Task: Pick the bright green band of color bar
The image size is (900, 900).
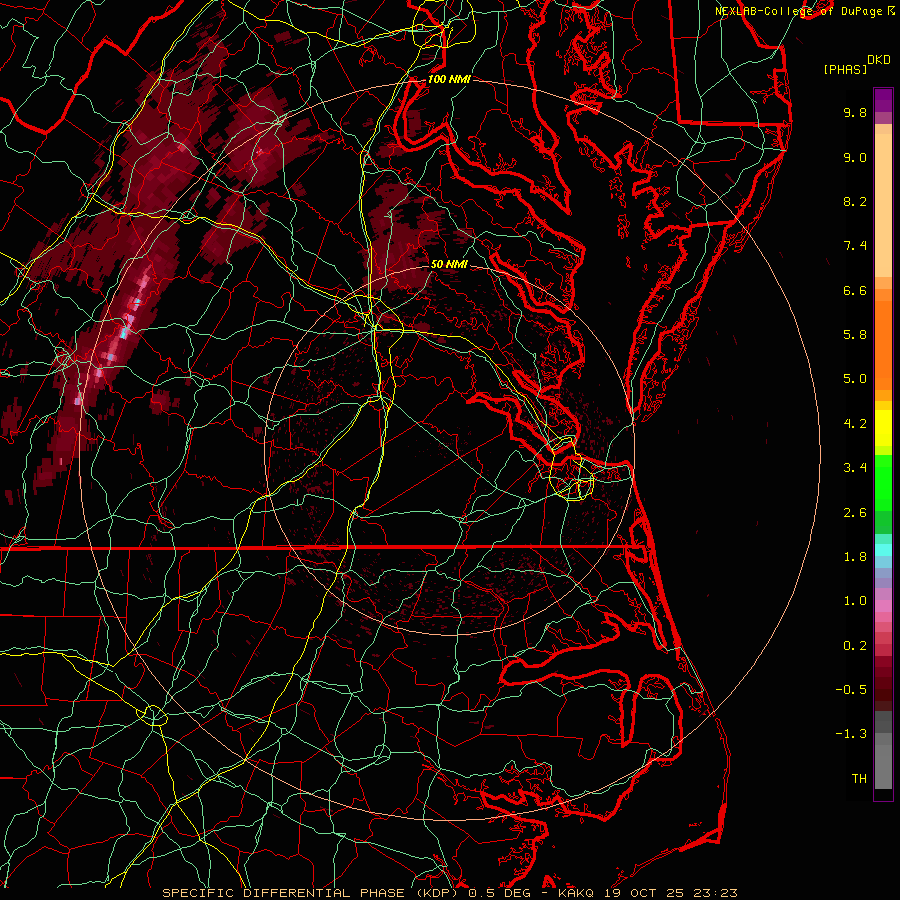Action: 883,482
